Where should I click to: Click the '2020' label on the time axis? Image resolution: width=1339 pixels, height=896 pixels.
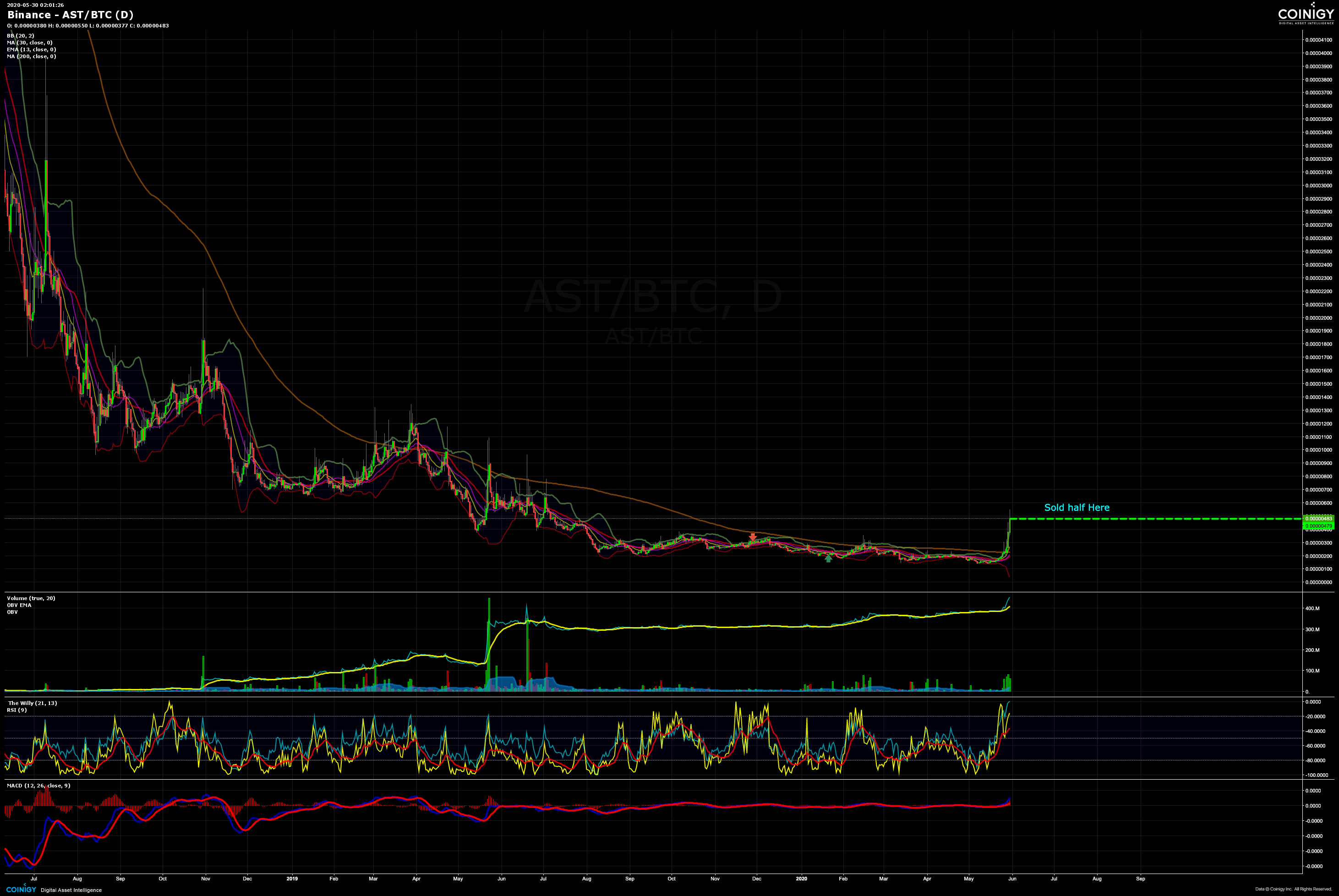801,879
